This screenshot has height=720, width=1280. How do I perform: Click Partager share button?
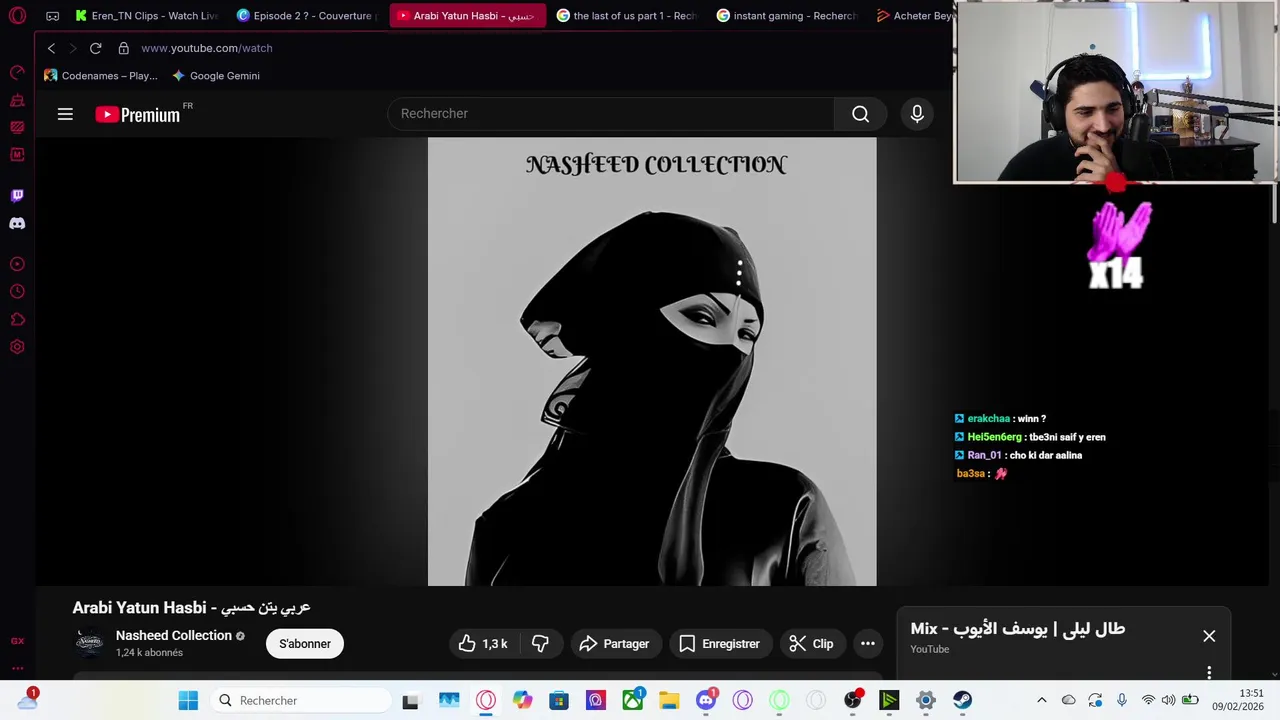point(614,644)
